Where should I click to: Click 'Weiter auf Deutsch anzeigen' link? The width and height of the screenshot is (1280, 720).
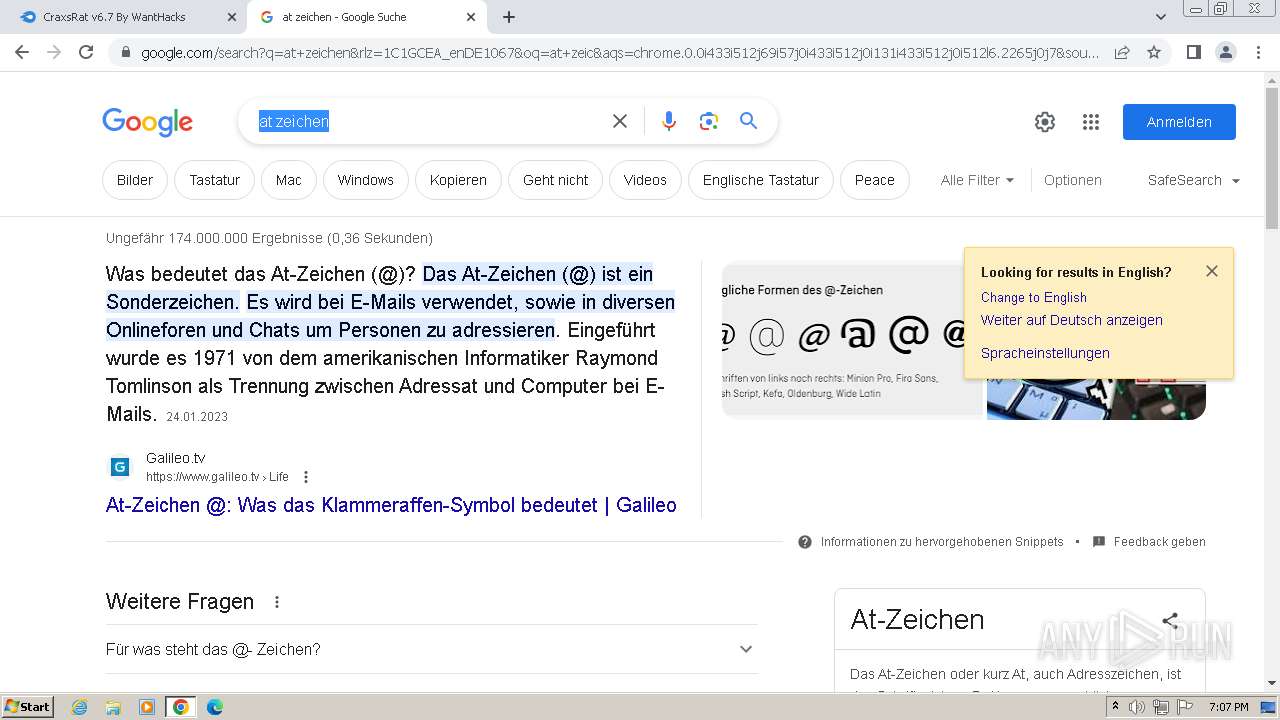click(1072, 320)
